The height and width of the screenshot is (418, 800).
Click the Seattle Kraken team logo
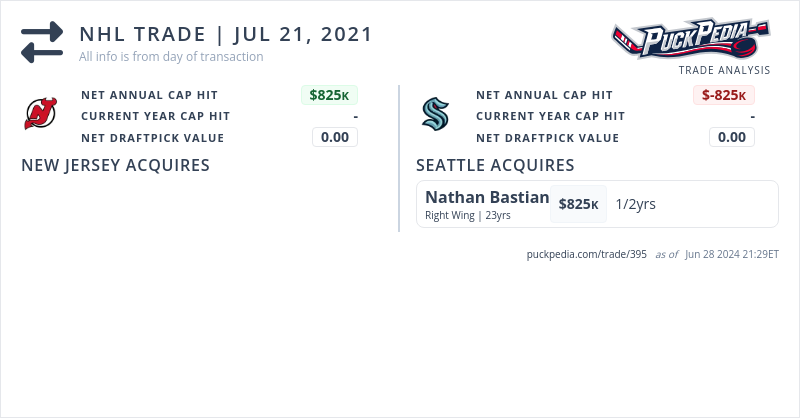pyautogui.click(x=436, y=116)
